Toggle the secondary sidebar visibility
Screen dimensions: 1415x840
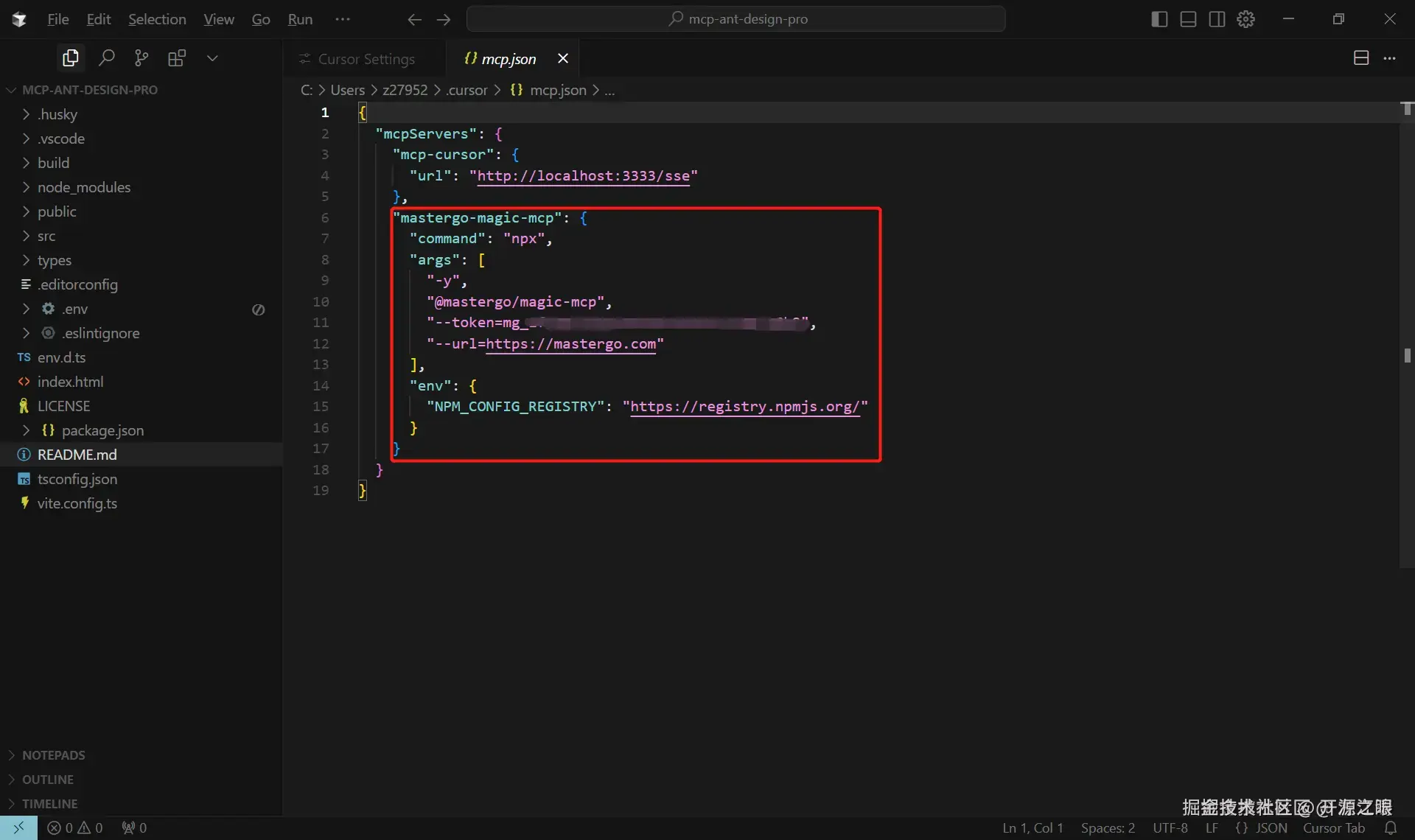[1217, 19]
